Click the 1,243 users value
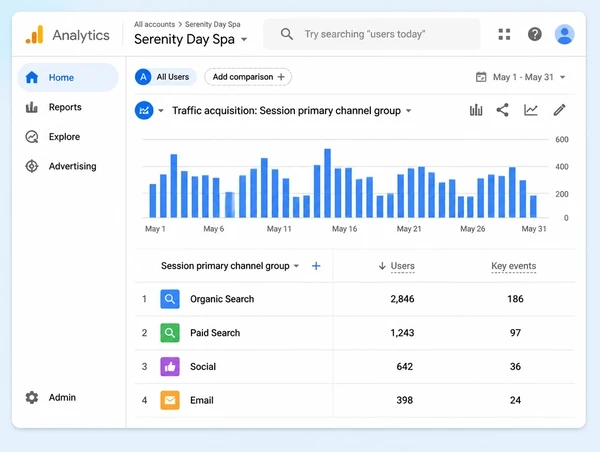 (x=402, y=333)
